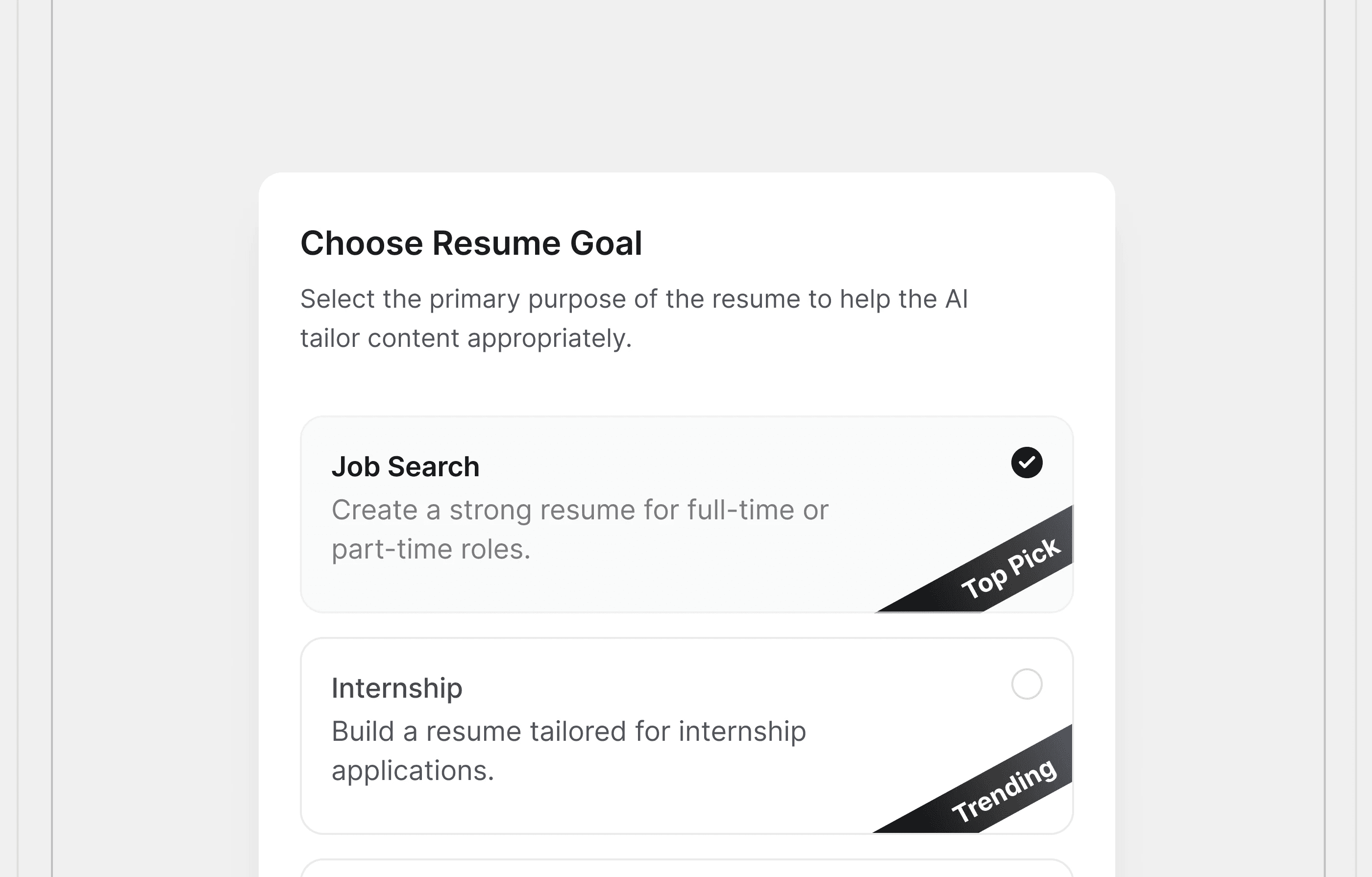Viewport: 1372px width, 877px height.
Task: Click the Choose Resume Goal heading
Action: pos(471,244)
